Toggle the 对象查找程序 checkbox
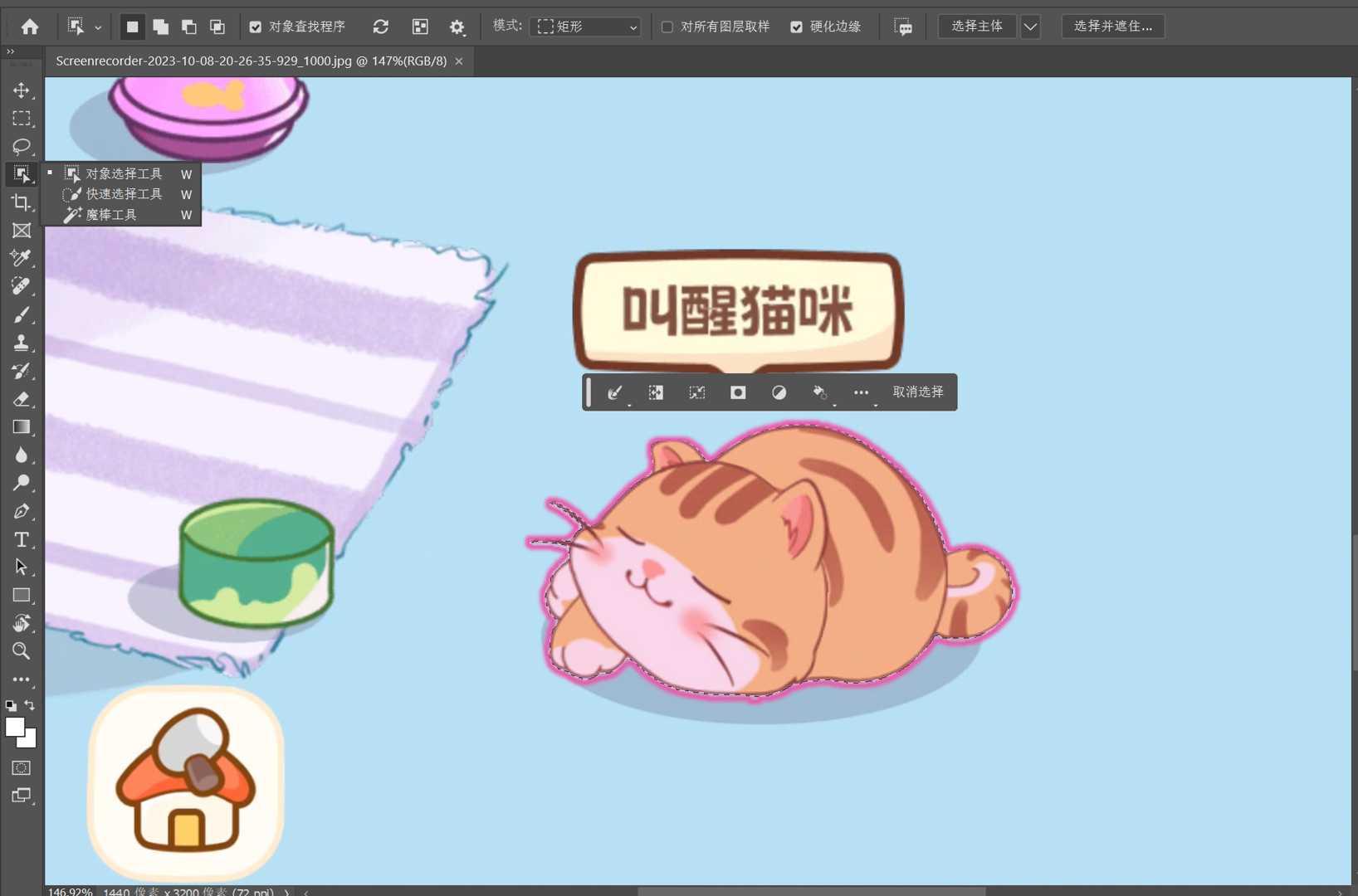The width and height of the screenshot is (1358, 896). [256, 27]
